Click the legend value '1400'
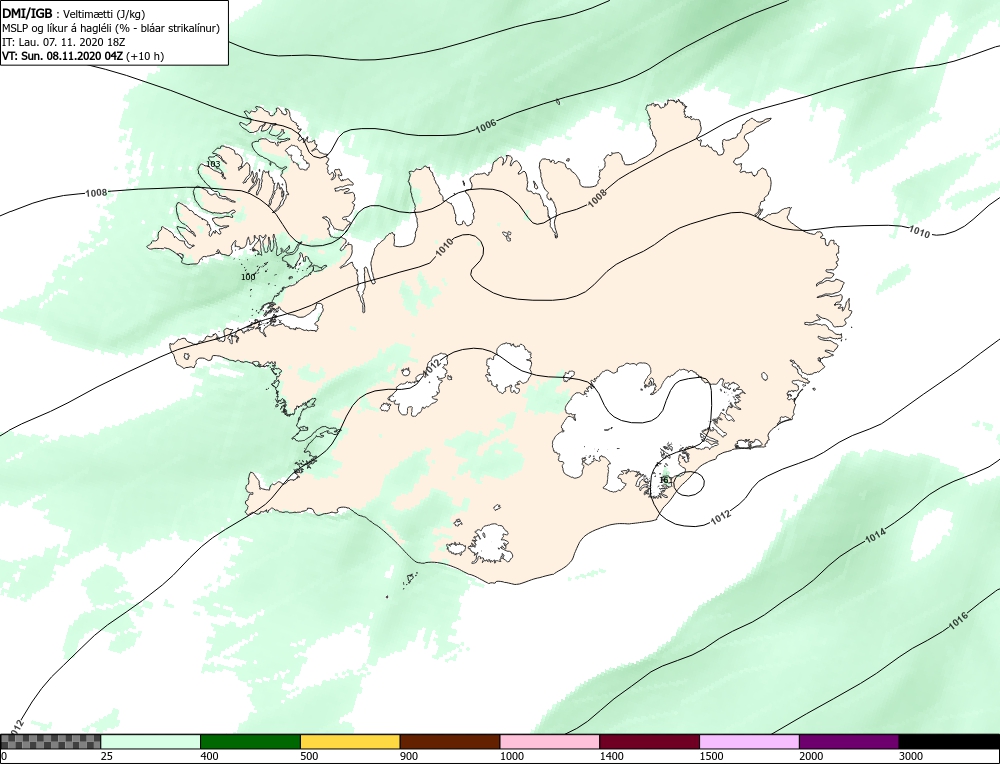This screenshot has width=1000, height=764. point(610,756)
